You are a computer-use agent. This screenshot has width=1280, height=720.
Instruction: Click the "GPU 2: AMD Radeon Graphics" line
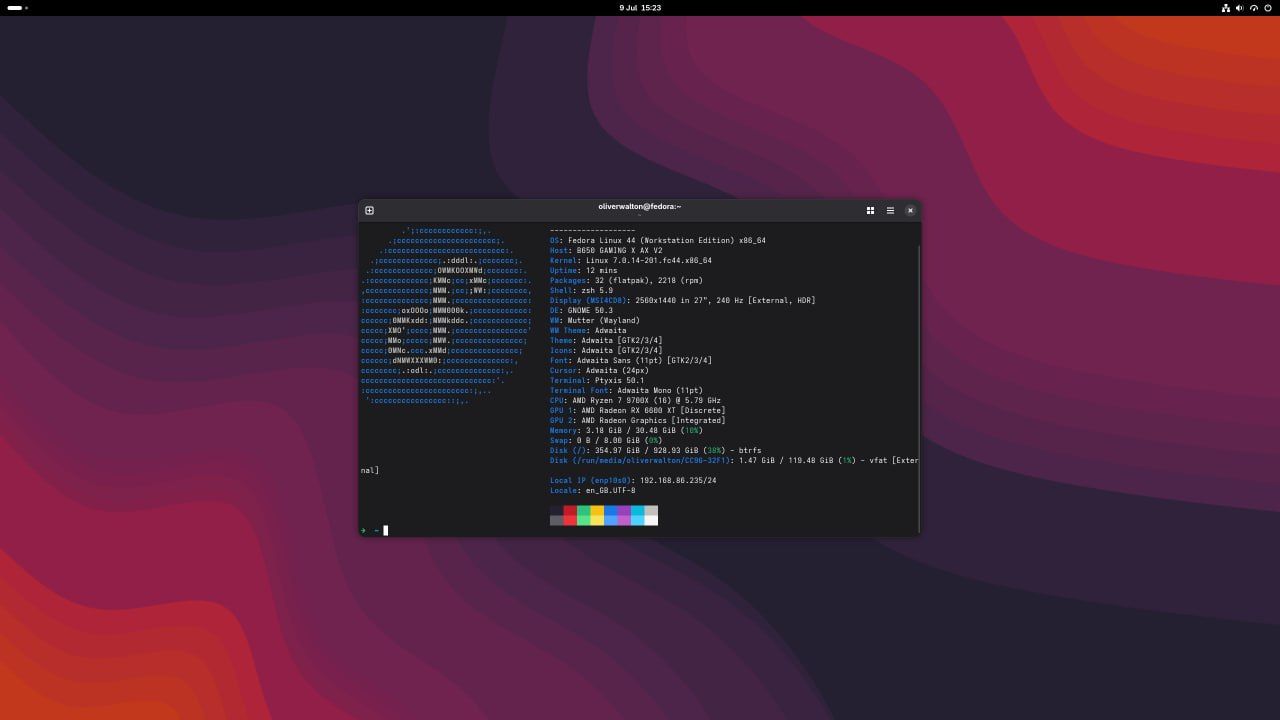click(638, 420)
